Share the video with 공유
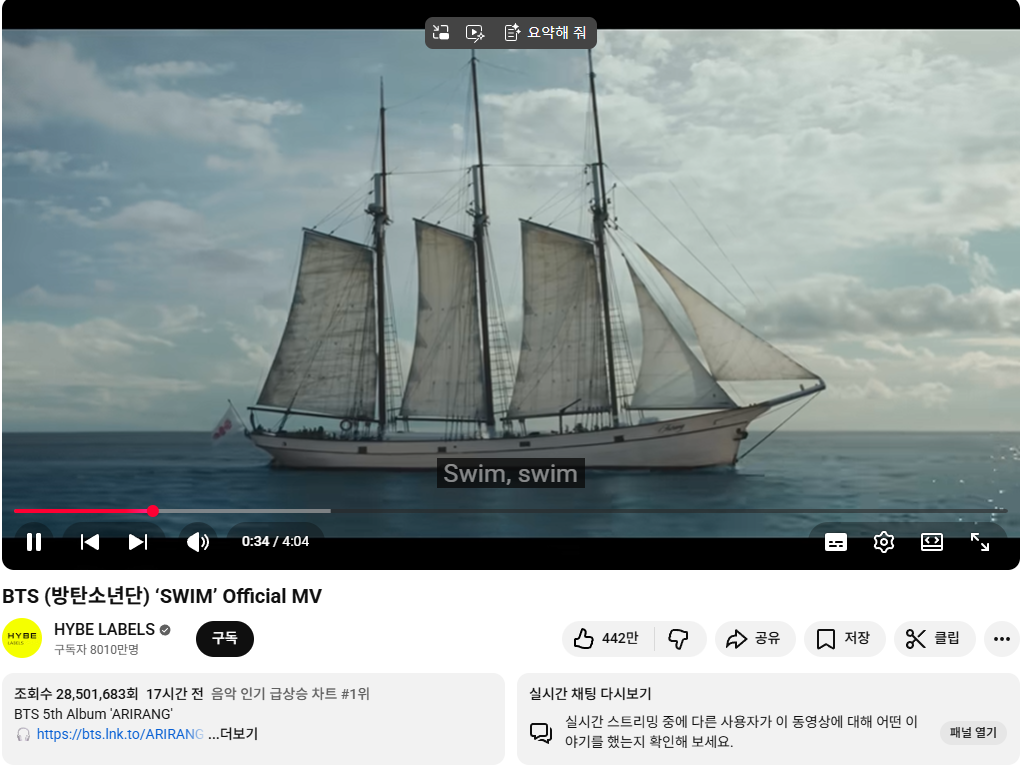Viewport: 1026px width, 777px height. click(754, 638)
